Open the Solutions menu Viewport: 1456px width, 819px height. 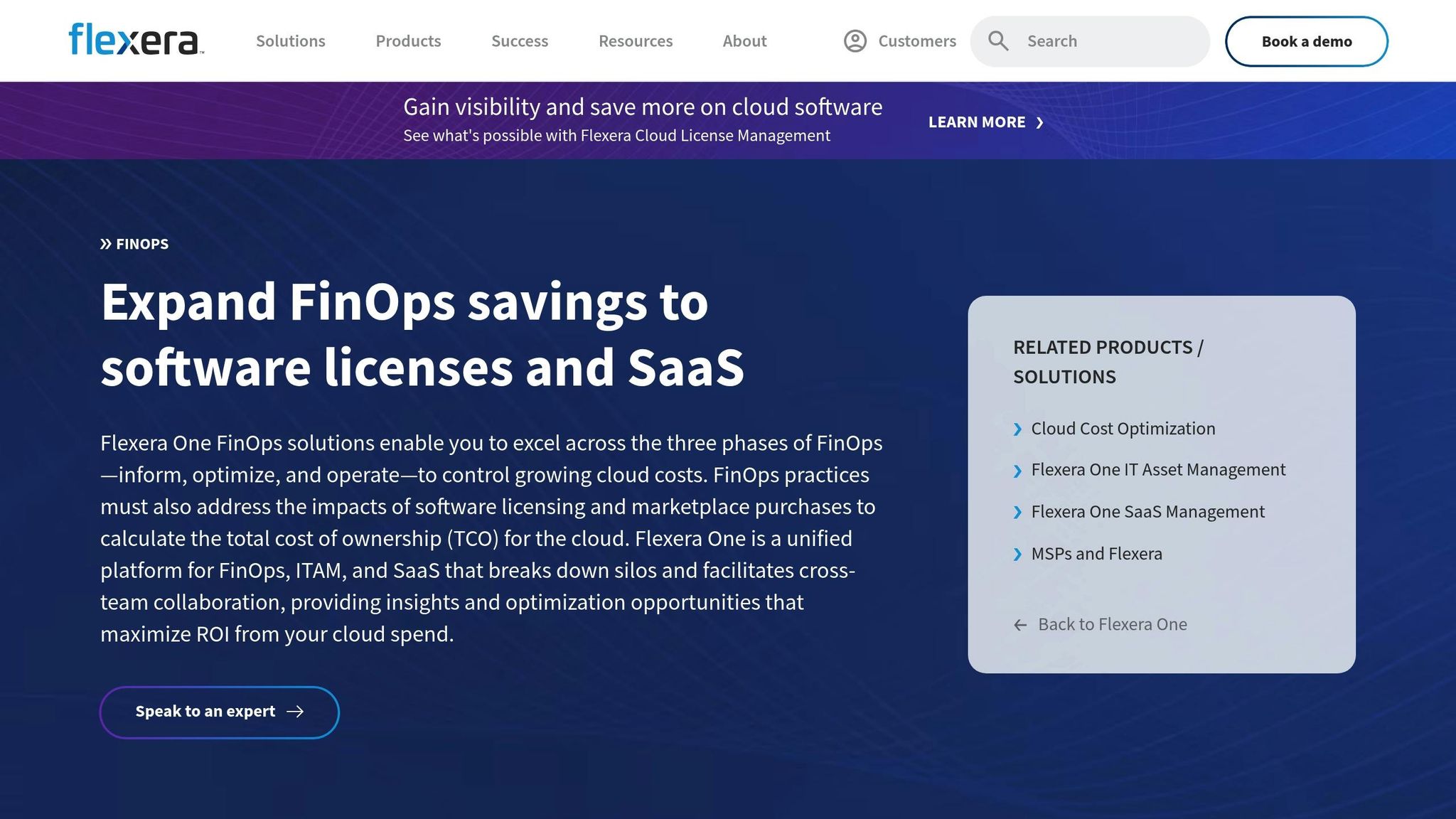pos(291,41)
